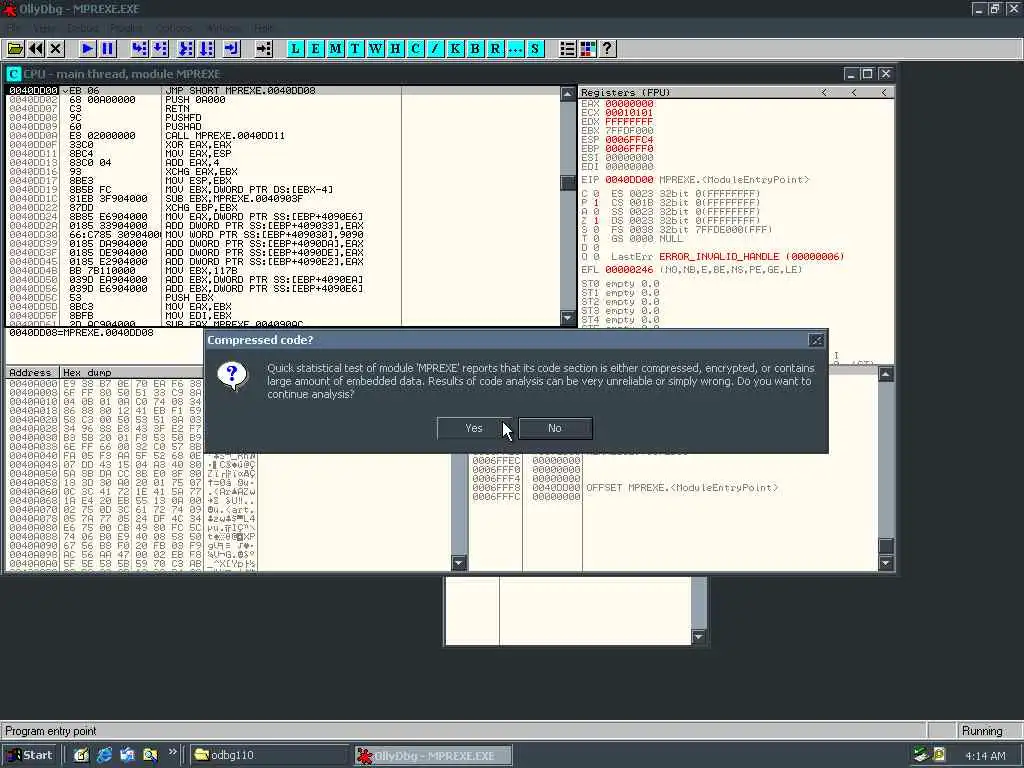Click Address column header in dump
Viewport: 1024px width, 768px height.
coord(32,372)
